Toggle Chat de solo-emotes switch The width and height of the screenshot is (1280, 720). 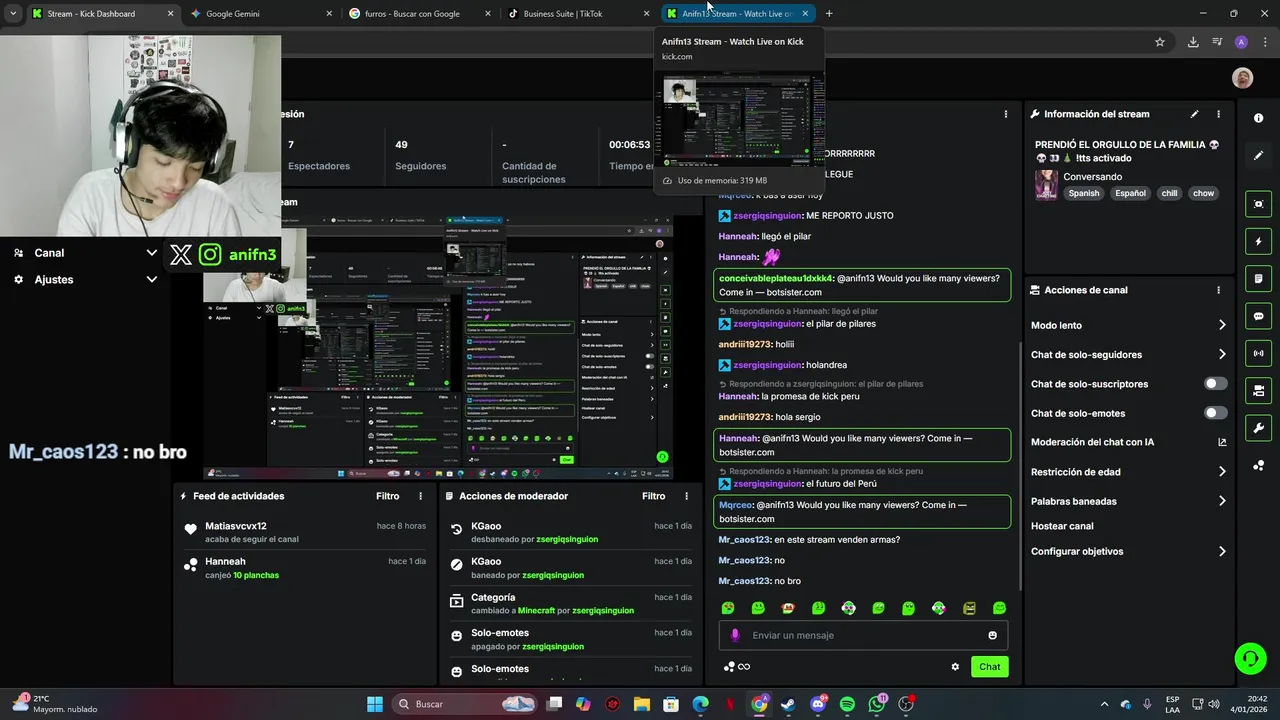(1216, 413)
